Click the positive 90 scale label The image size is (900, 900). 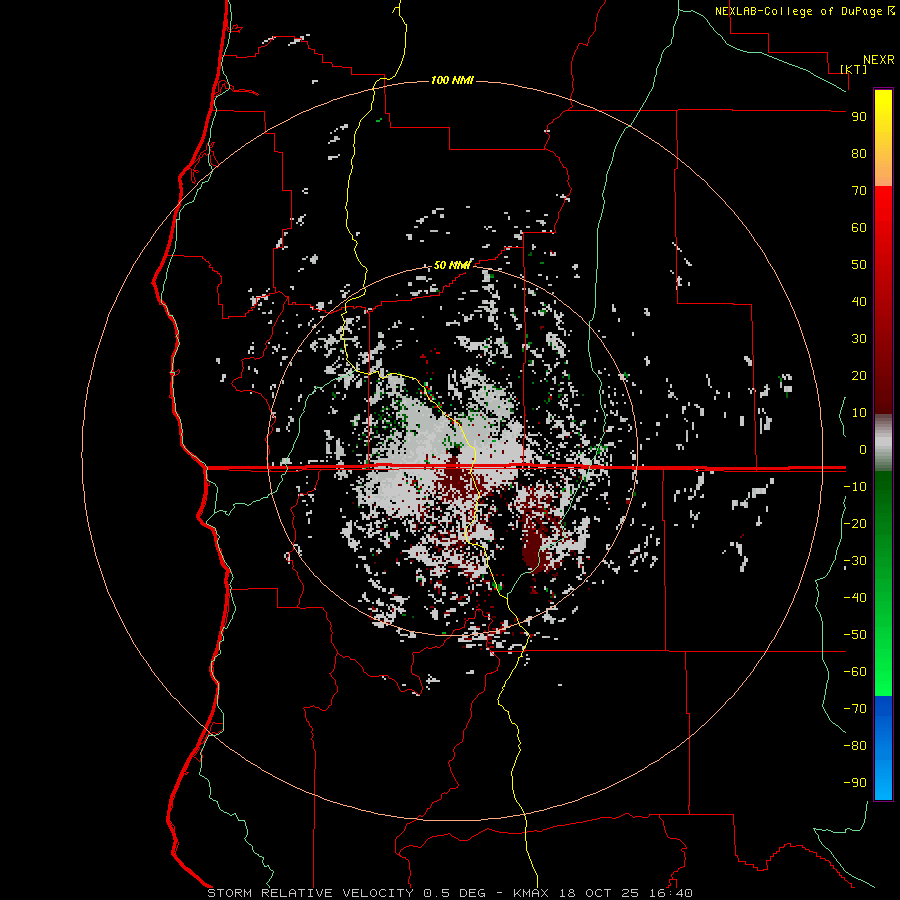(x=859, y=117)
